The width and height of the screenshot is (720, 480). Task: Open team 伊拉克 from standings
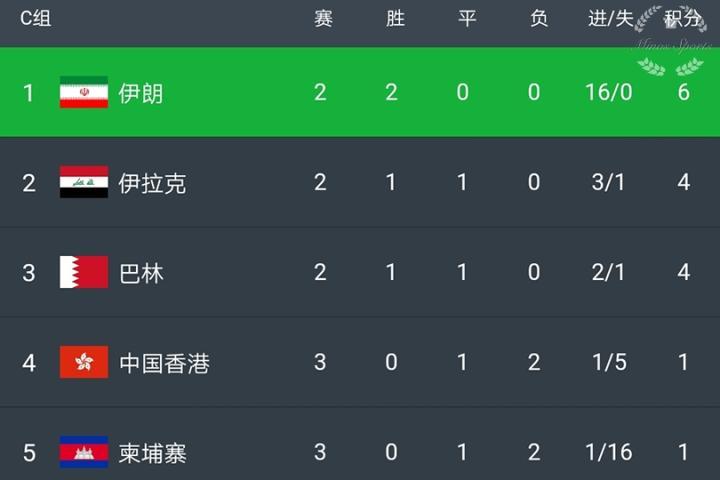(152, 183)
